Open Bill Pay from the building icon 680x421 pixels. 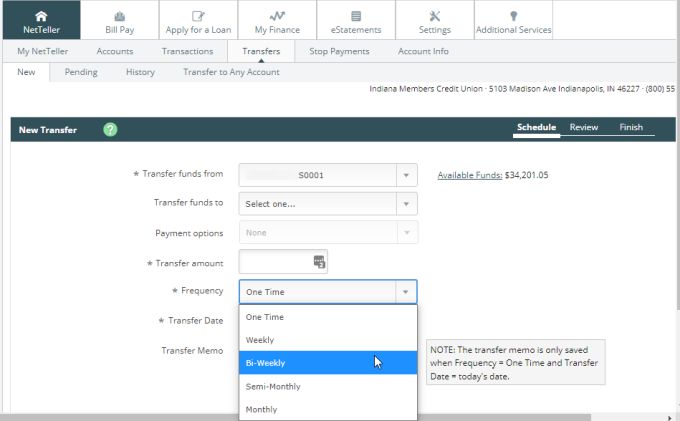point(120,15)
